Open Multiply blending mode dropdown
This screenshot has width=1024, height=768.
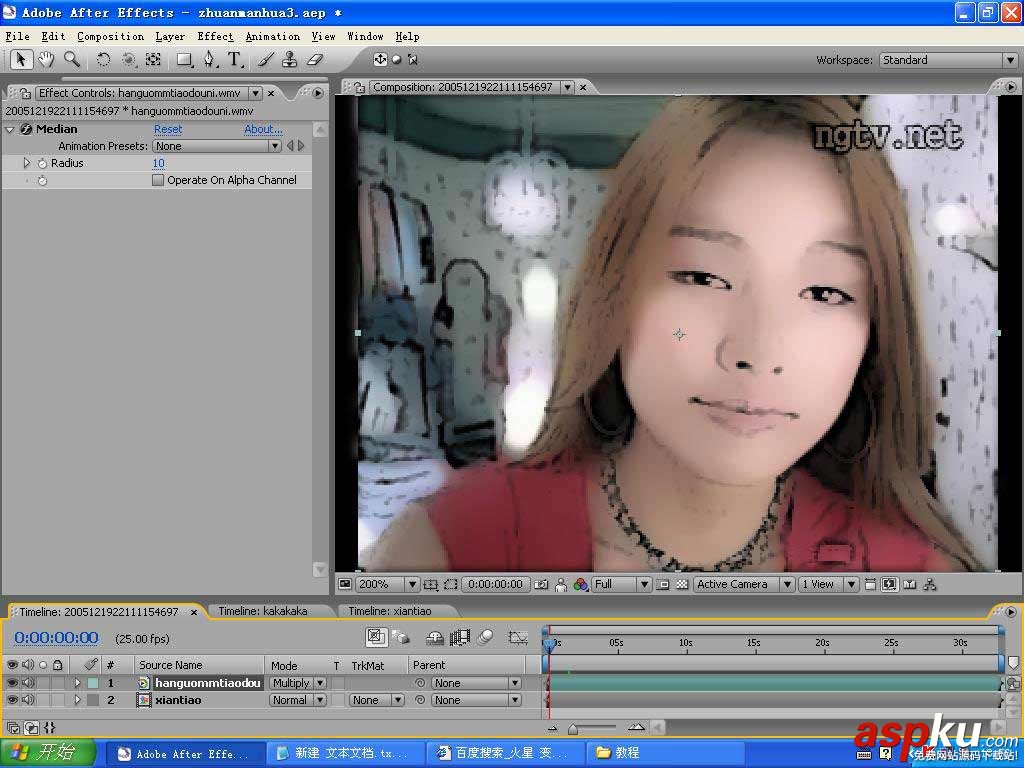click(298, 683)
